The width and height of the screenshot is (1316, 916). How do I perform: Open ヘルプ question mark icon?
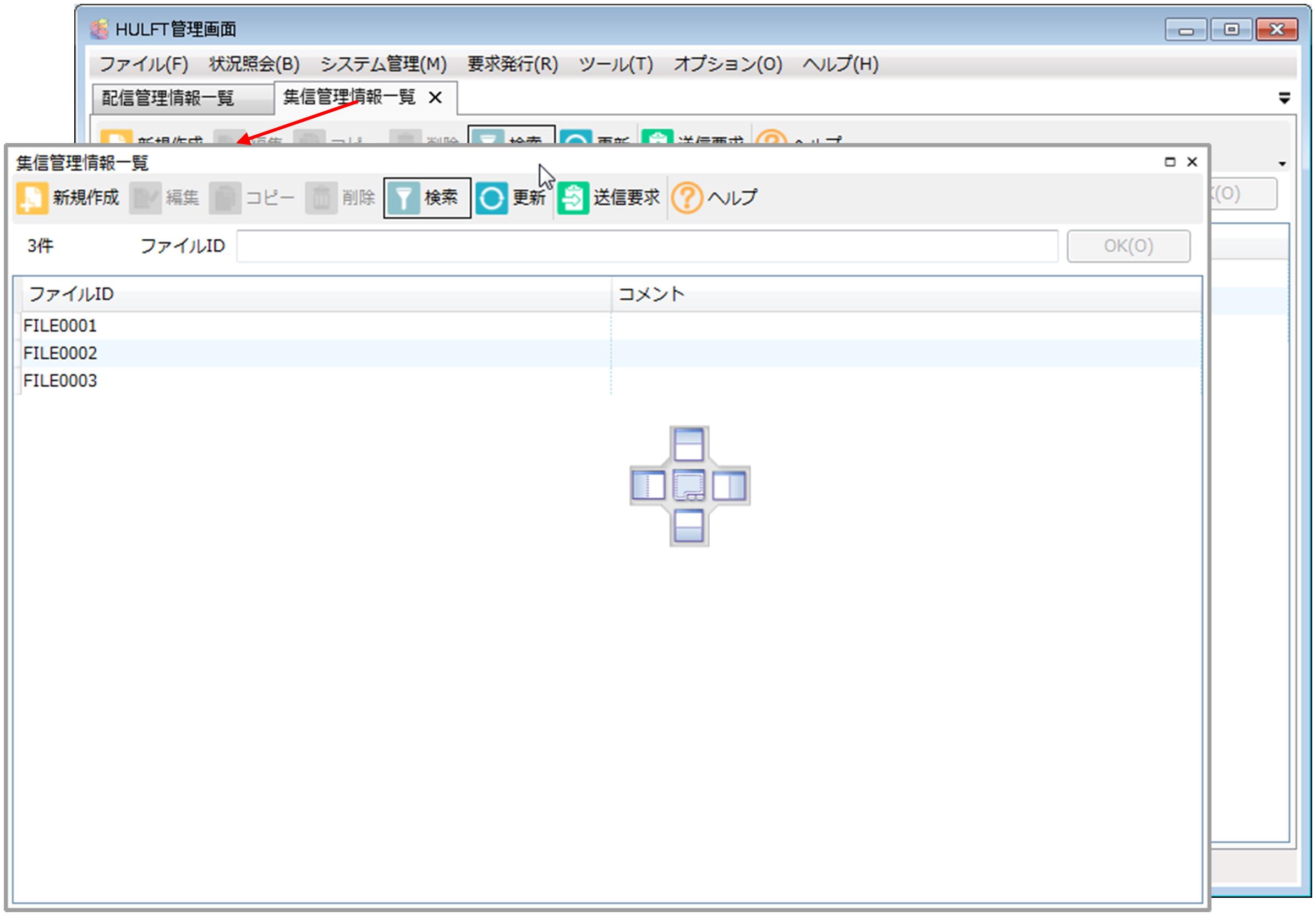686,199
